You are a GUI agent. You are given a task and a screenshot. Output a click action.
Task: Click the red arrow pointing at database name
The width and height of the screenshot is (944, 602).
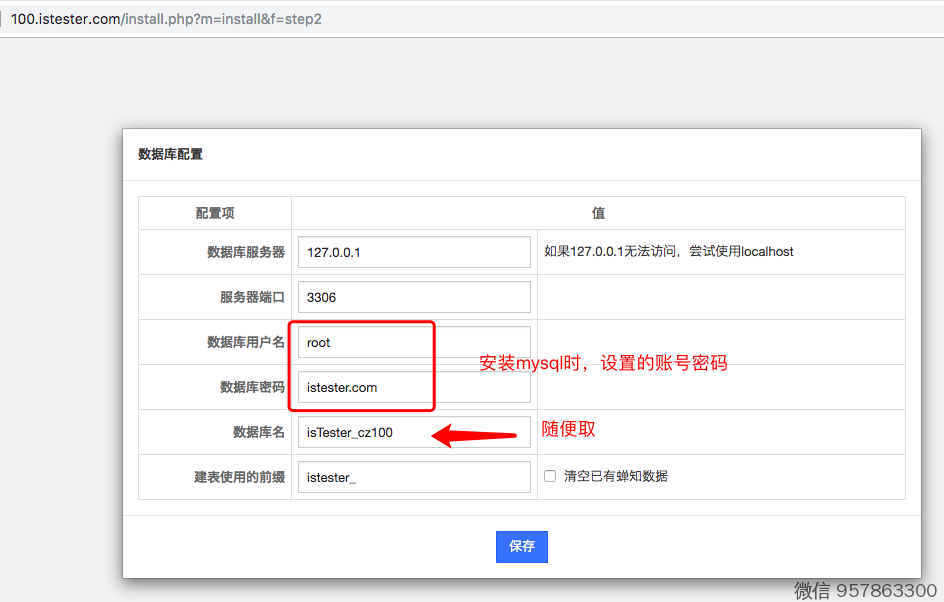coord(480,435)
